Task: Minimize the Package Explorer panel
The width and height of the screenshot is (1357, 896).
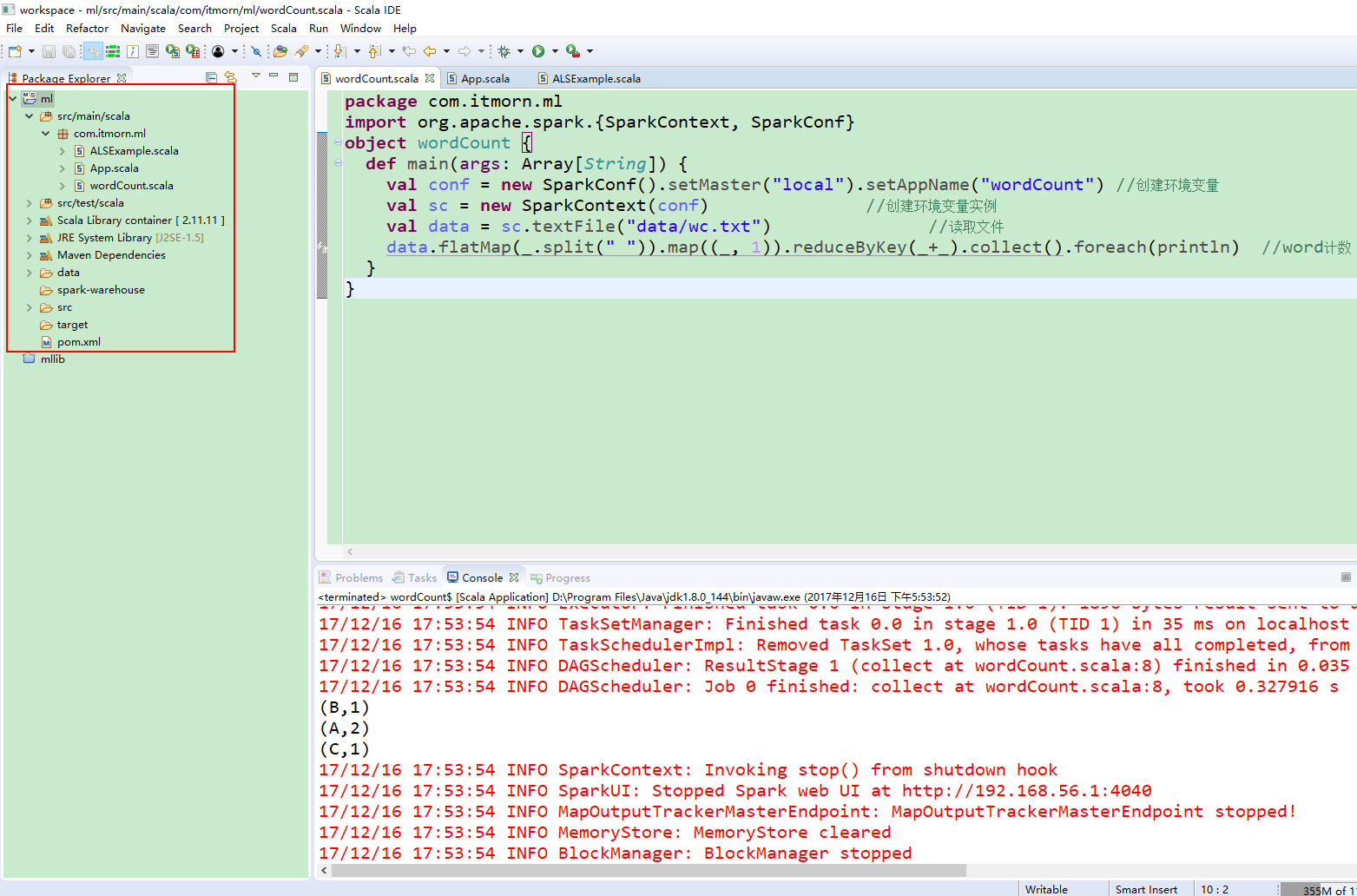Action: [x=273, y=76]
